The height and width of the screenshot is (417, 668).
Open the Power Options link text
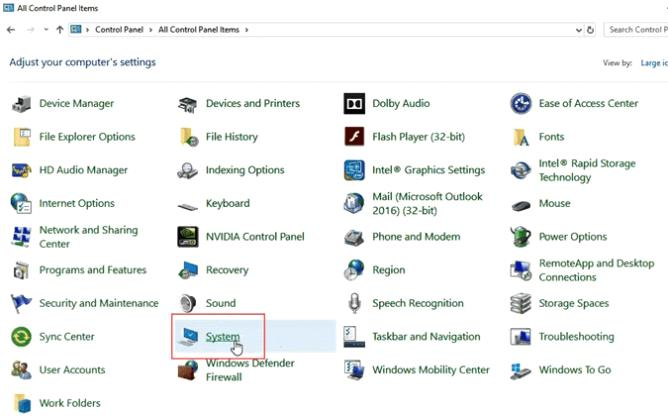click(x=573, y=237)
